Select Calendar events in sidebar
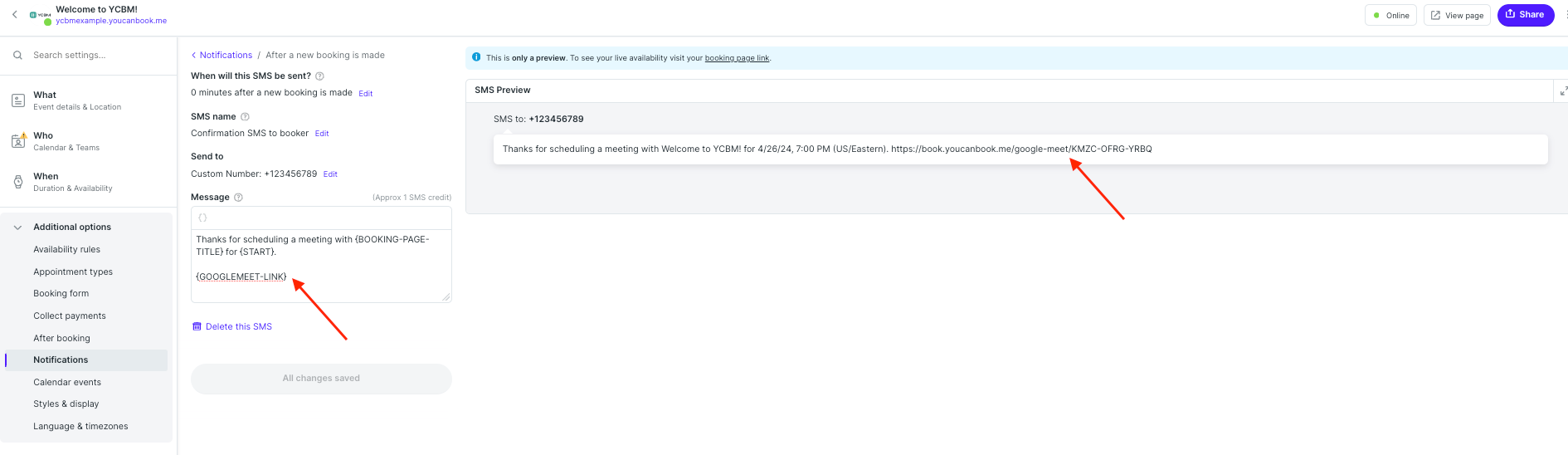1568x455 pixels. [67, 382]
